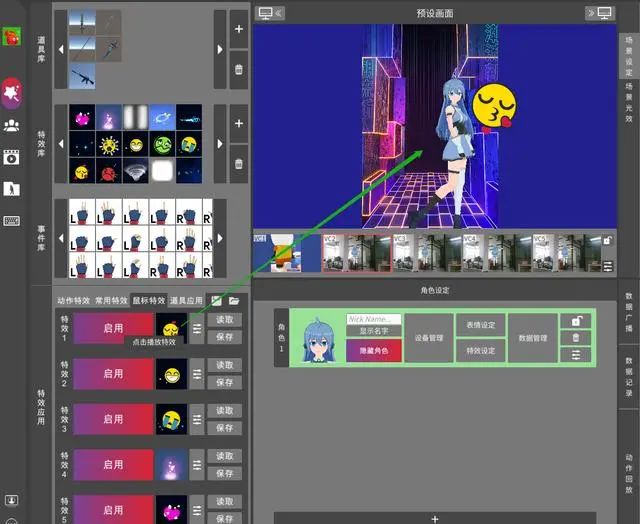This screenshot has width=640, height=524.
Task: Toggle 启用 for 特效1
Action: tap(113, 329)
